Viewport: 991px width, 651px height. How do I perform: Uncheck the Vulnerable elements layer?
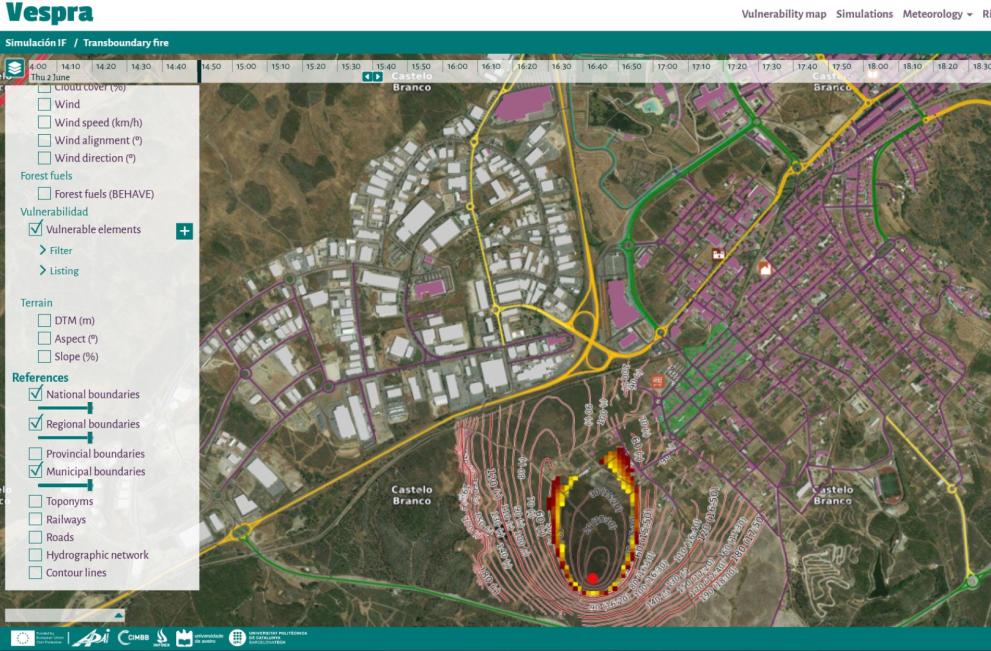pos(36,229)
